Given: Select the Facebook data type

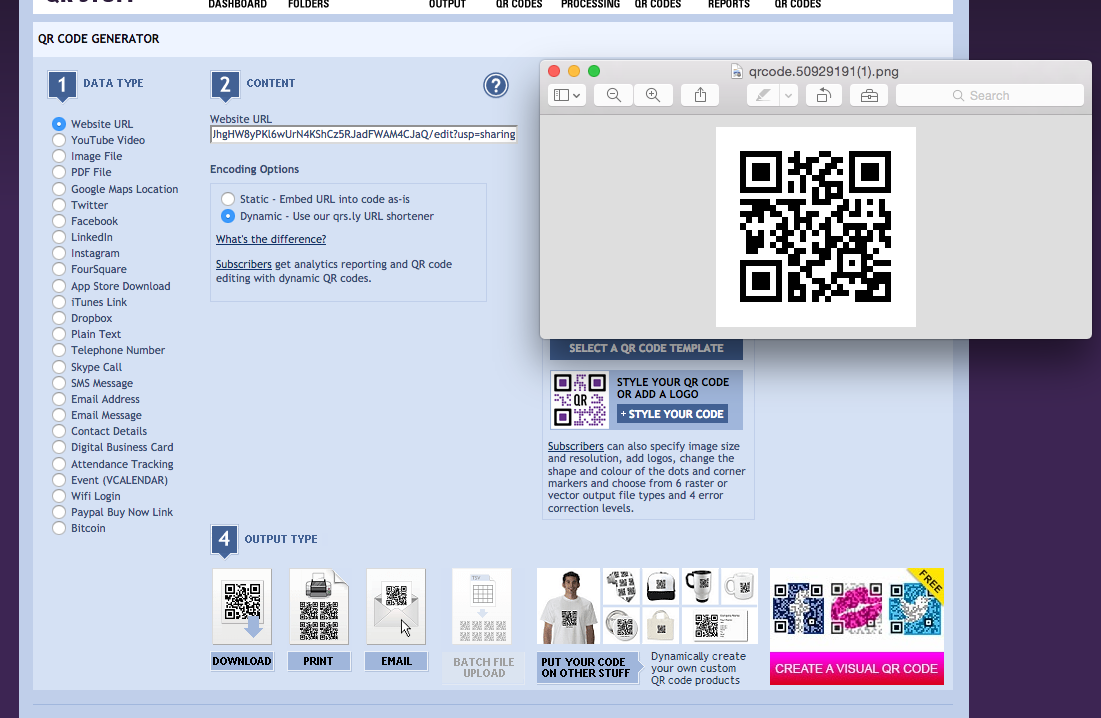Looking at the screenshot, I should (x=58, y=221).
